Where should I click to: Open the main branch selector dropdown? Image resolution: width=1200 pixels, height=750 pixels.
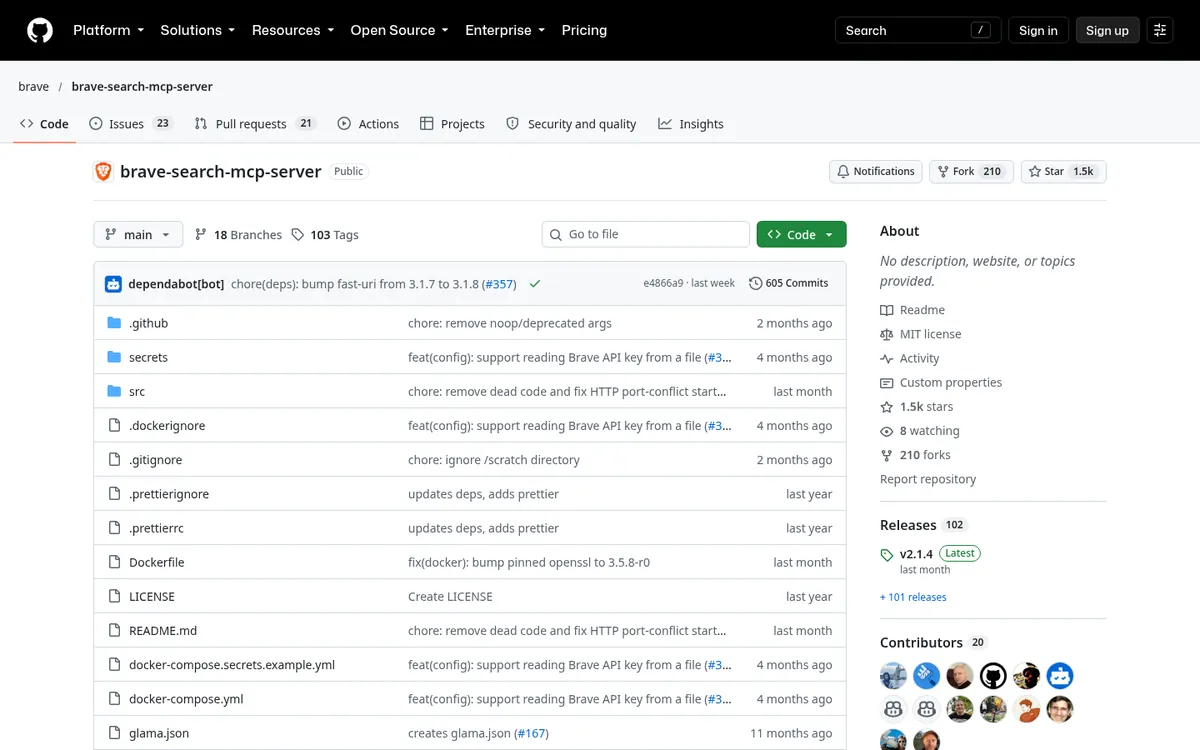tap(138, 234)
